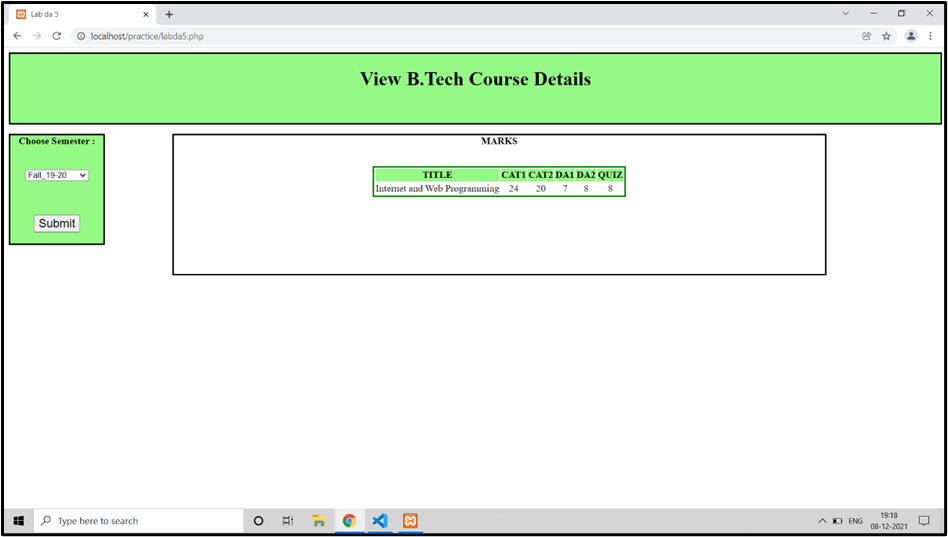Click View B.Tech Course Details heading
Screen dimensions: 948x537
pyautogui.click(x=475, y=79)
